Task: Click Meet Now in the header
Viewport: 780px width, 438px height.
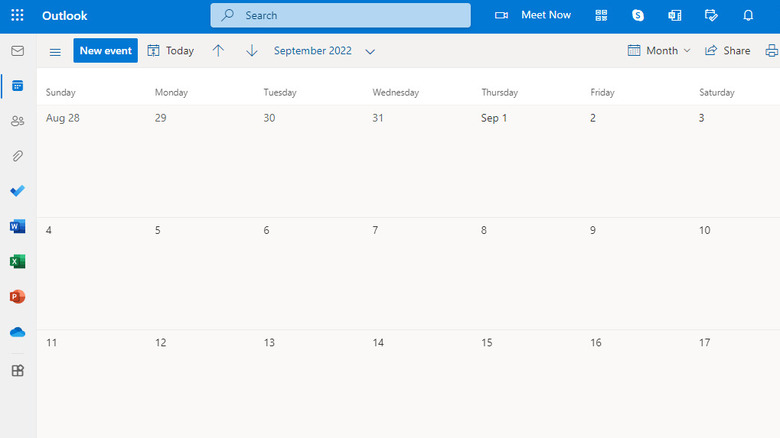Action: pyautogui.click(x=534, y=15)
